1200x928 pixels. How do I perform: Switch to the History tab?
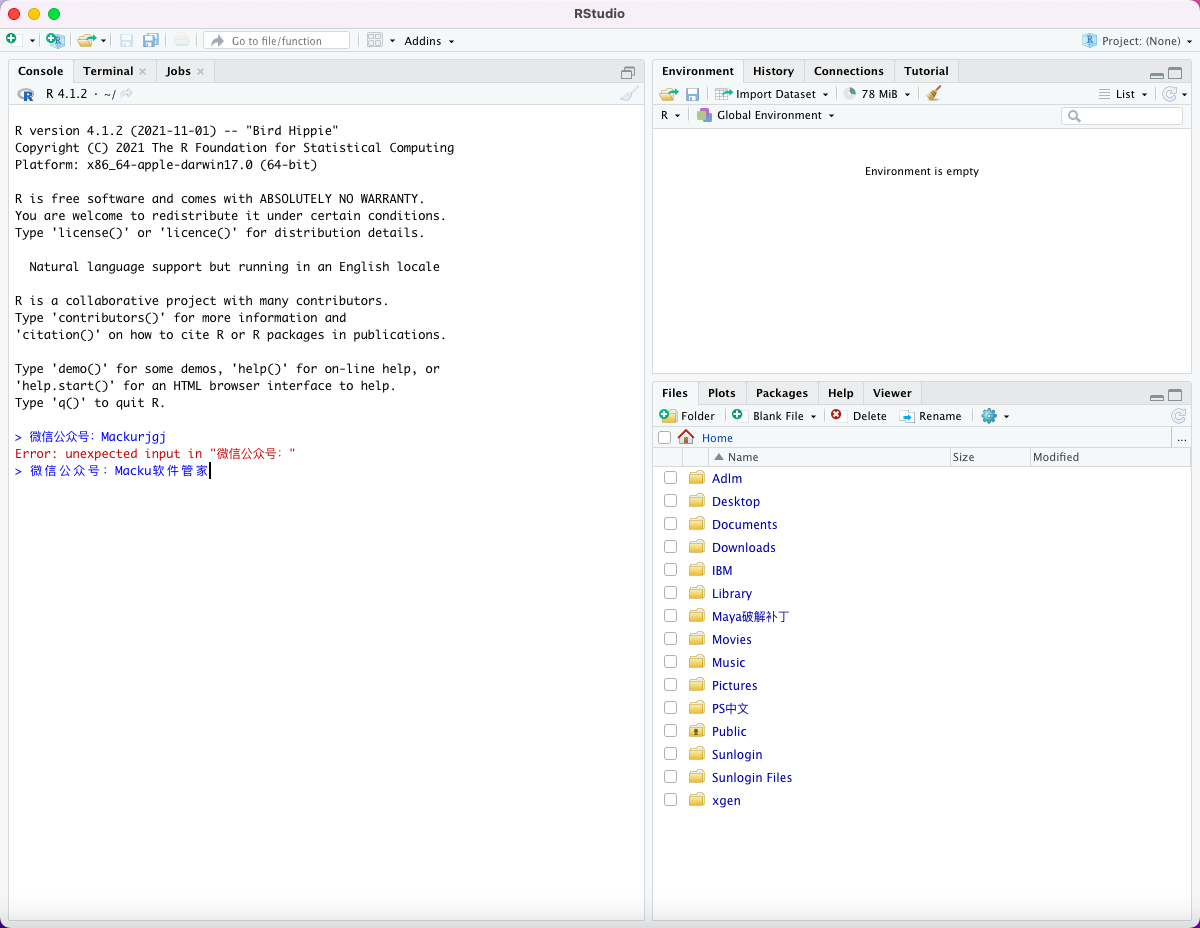773,71
